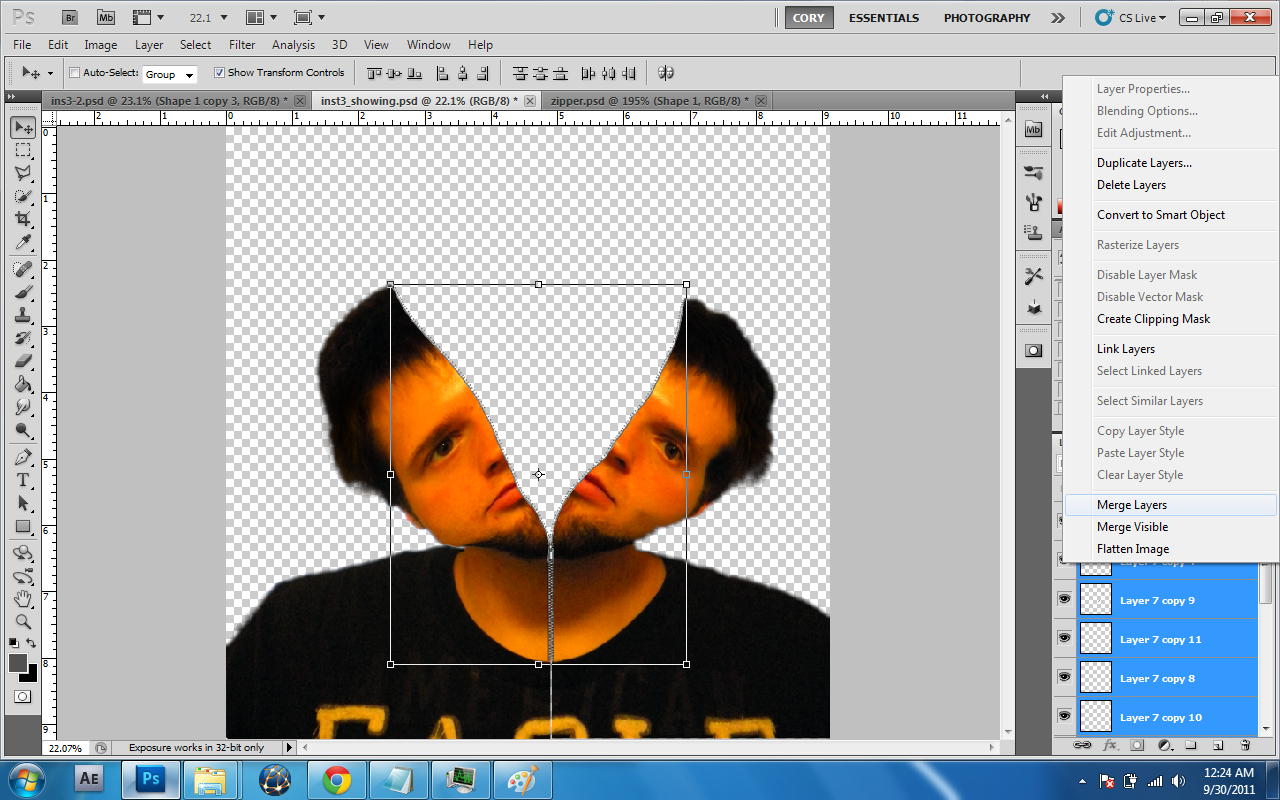Select the Crop tool
Viewport: 1280px width, 800px height.
pos(23,219)
